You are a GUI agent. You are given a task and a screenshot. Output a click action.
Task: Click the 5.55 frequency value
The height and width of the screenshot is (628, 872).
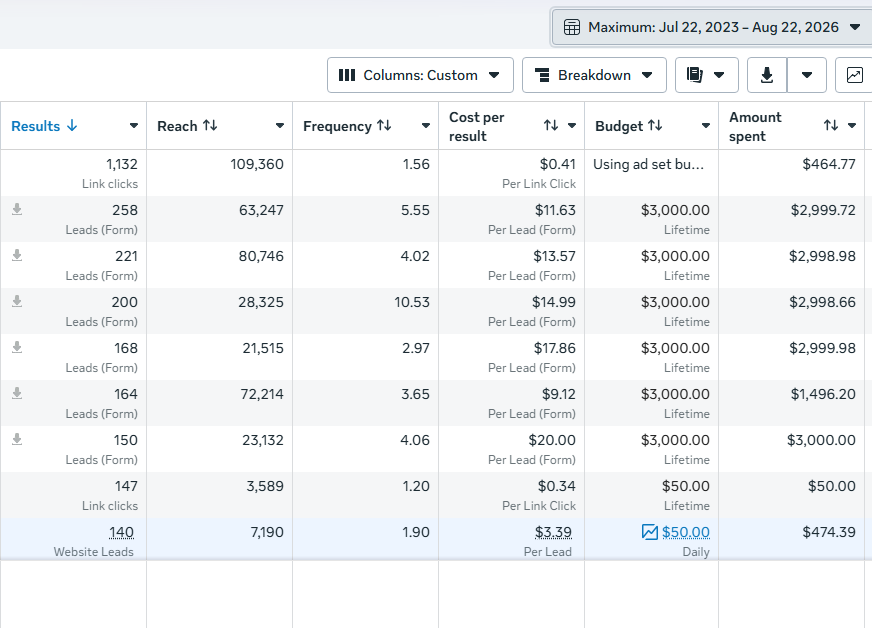tap(415, 210)
